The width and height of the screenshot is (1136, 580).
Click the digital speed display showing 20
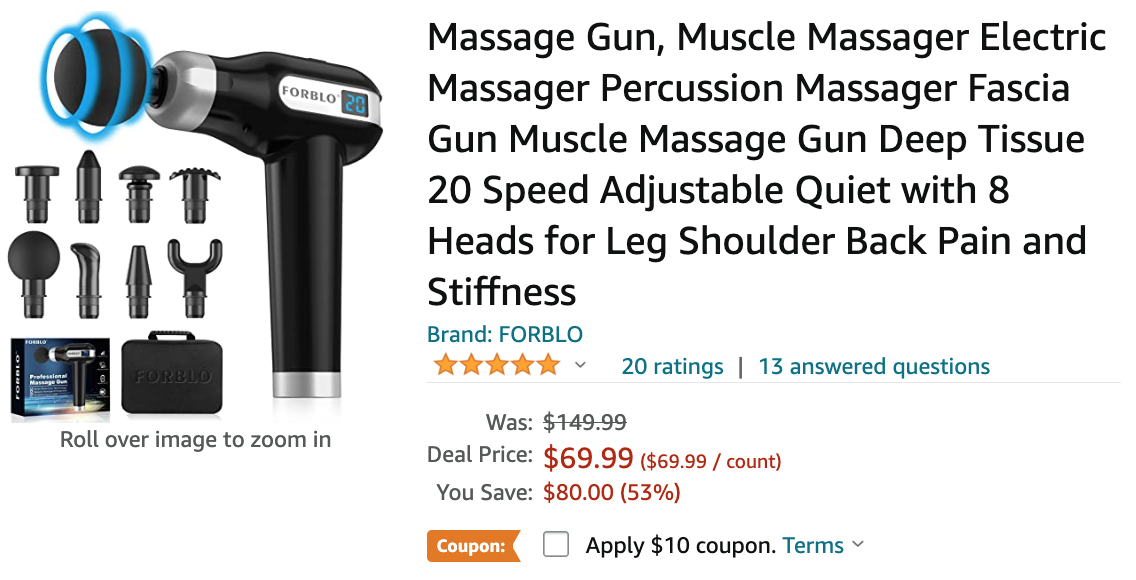(x=355, y=104)
